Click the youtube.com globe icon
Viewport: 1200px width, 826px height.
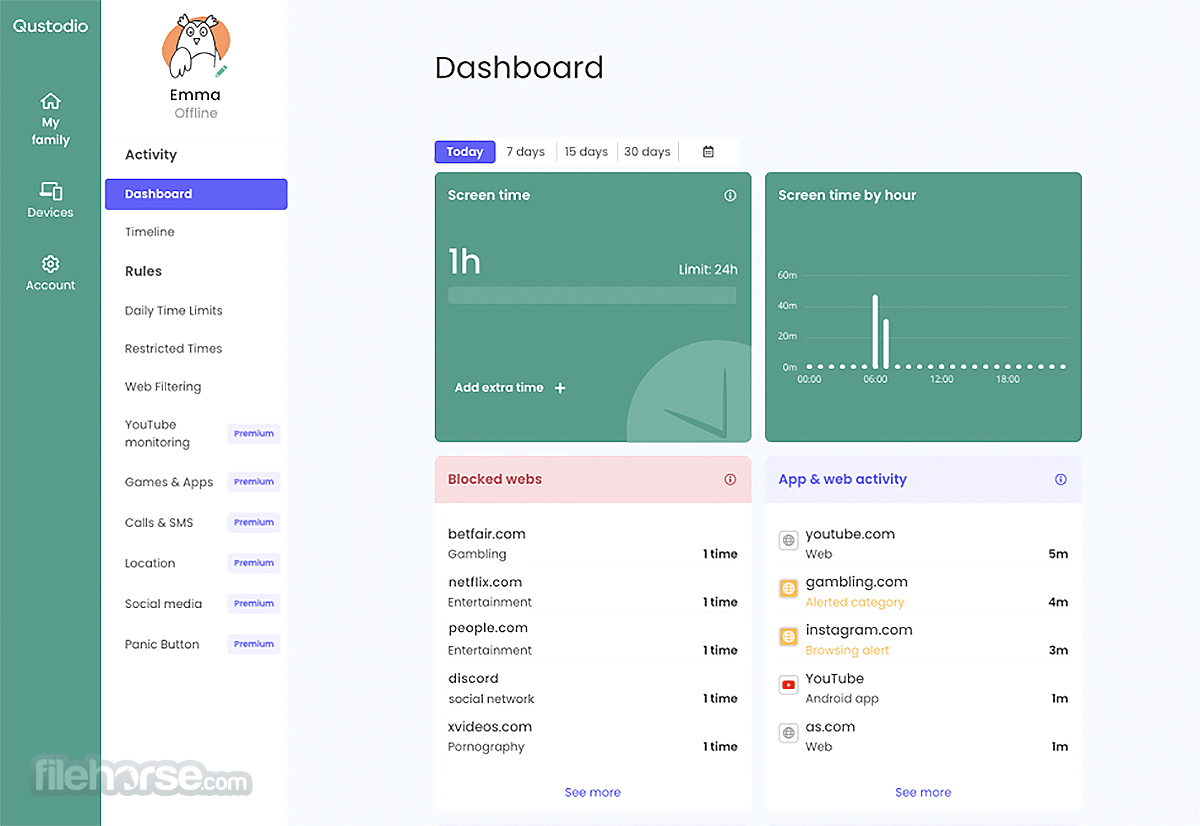788,541
